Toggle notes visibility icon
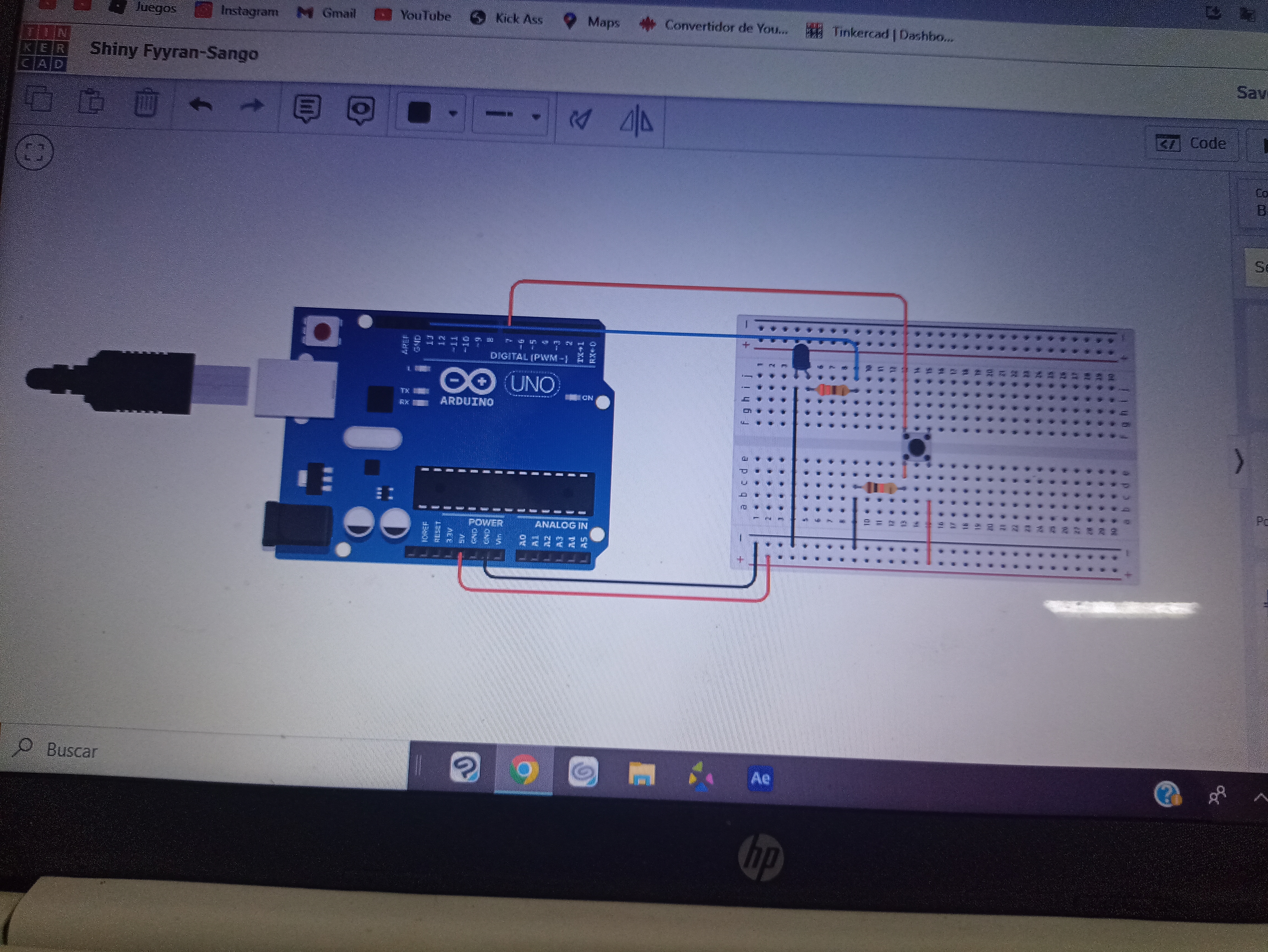This screenshot has width=1268, height=952. pos(360,110)
